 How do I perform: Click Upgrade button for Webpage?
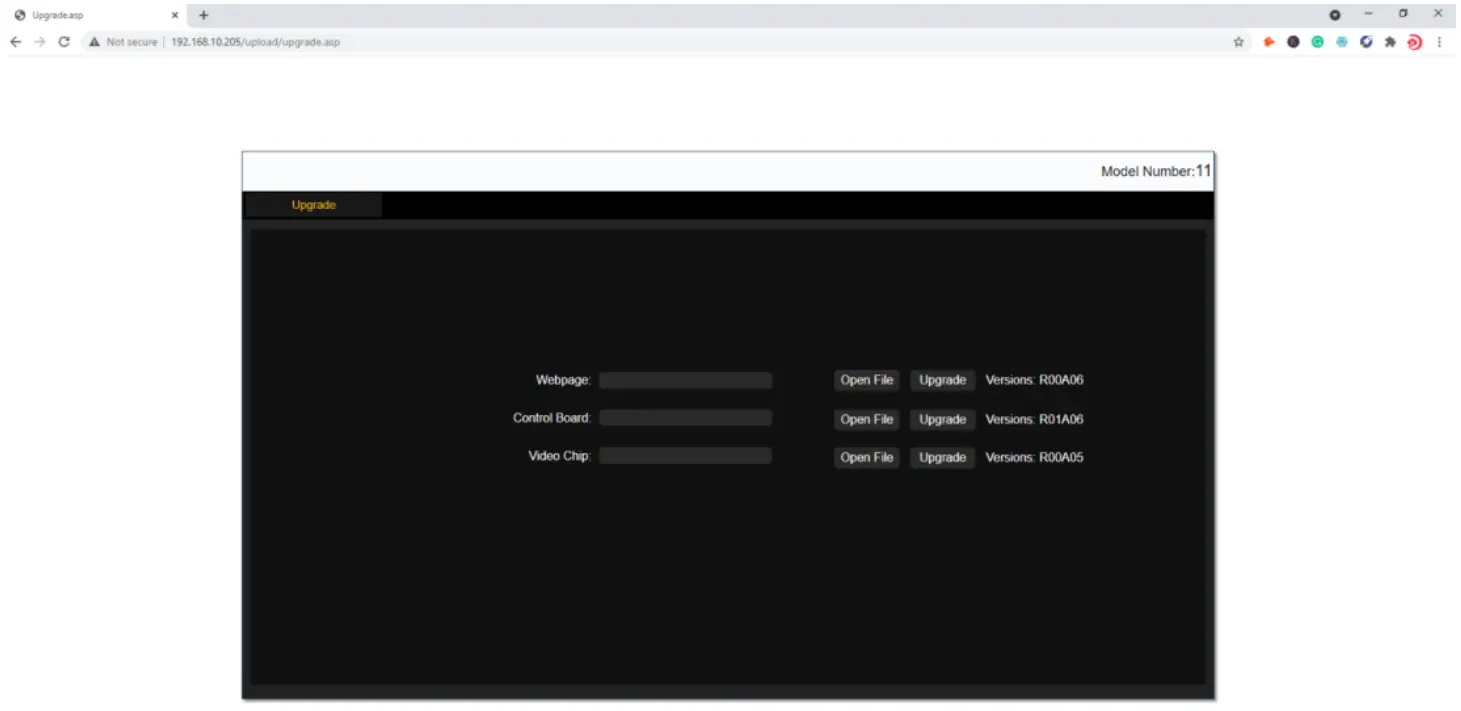tap(942, 380)
